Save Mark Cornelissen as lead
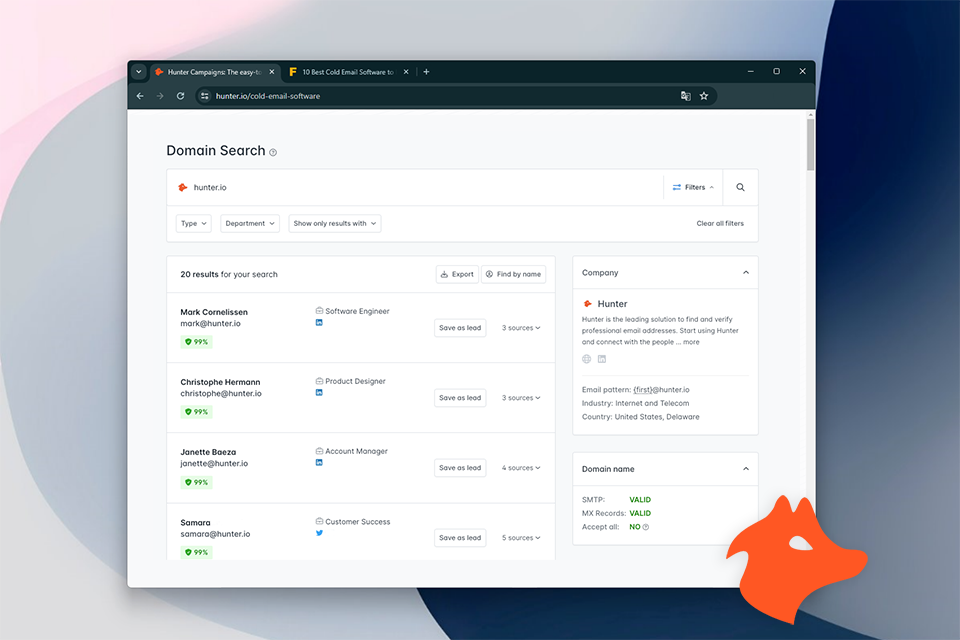Screen dimensions: 960x640 click(460, 328)
